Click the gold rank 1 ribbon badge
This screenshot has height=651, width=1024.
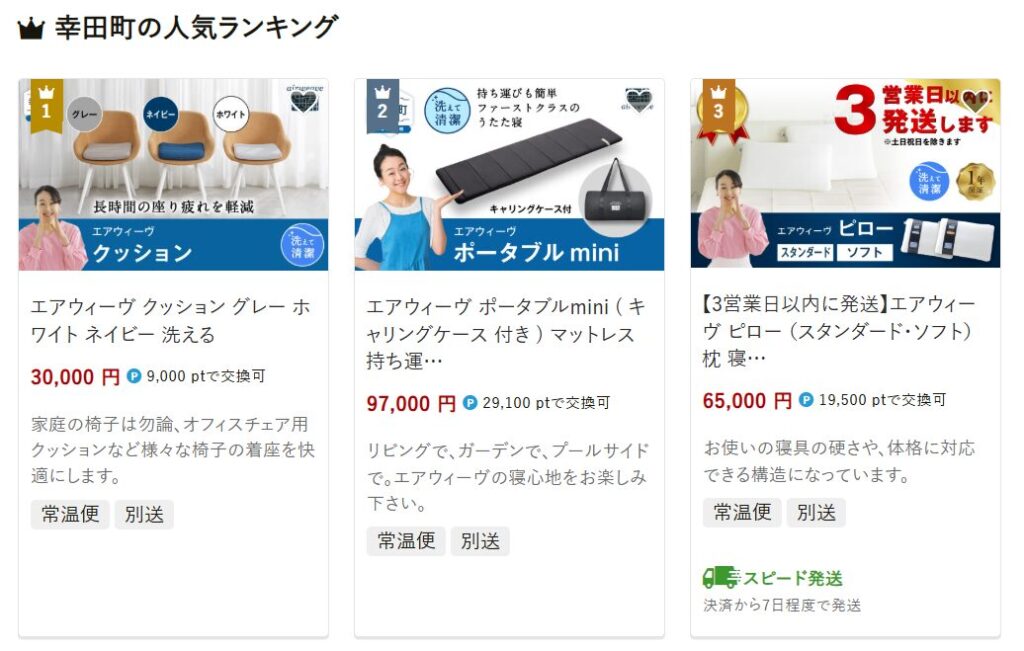(46, 105)
